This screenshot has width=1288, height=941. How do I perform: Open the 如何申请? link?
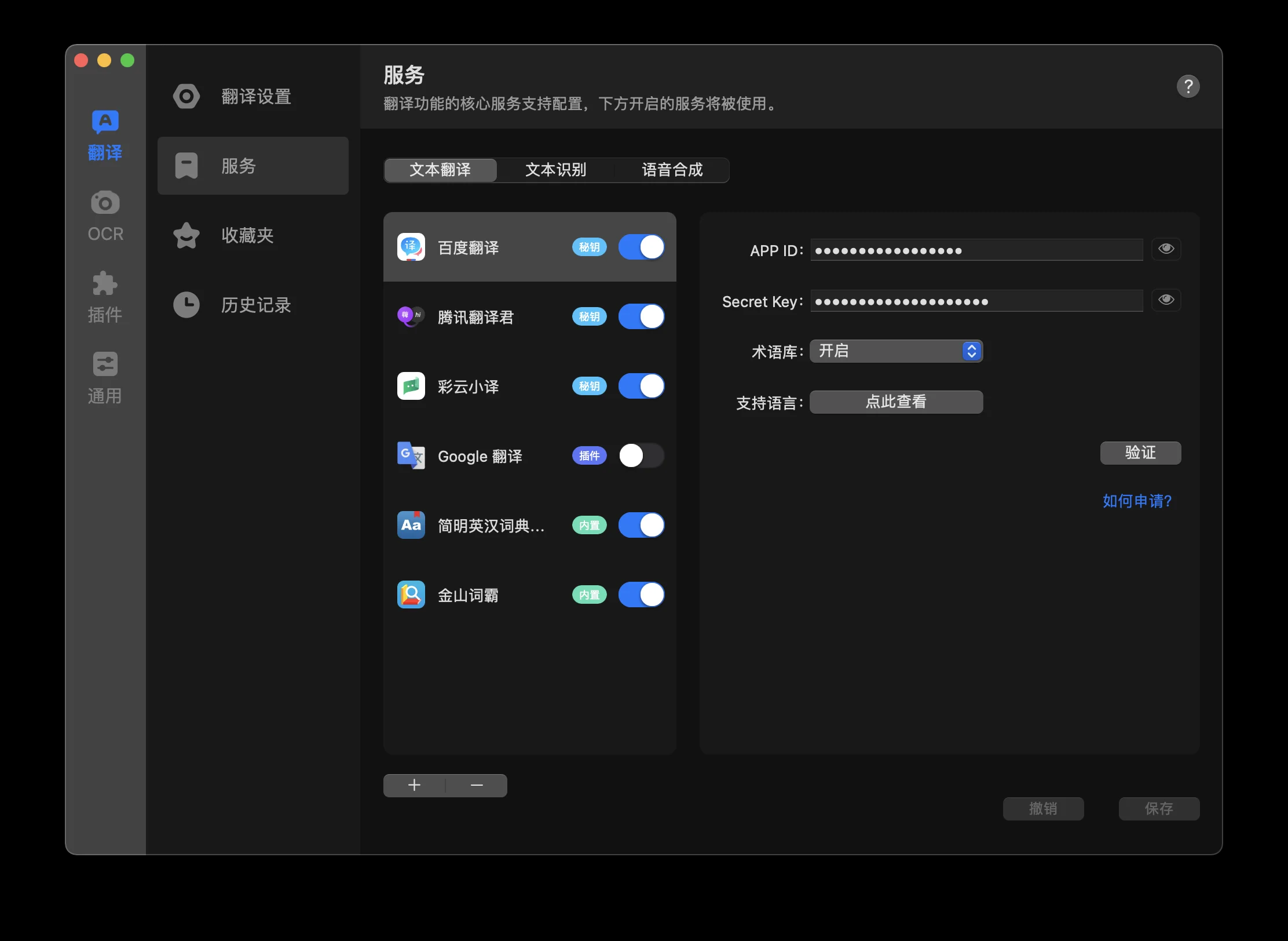click(x=1136, y=501)
